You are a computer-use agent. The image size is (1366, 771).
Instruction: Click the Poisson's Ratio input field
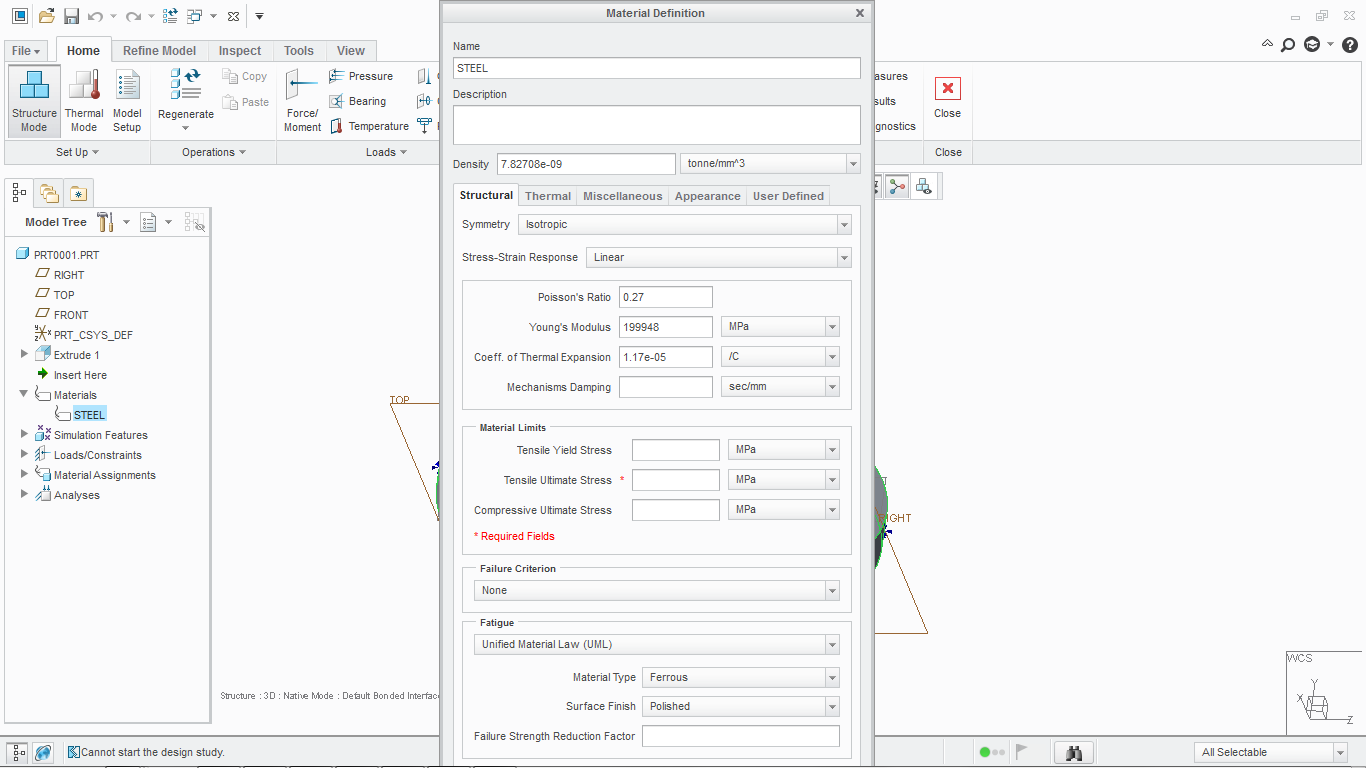coord(666,297)
